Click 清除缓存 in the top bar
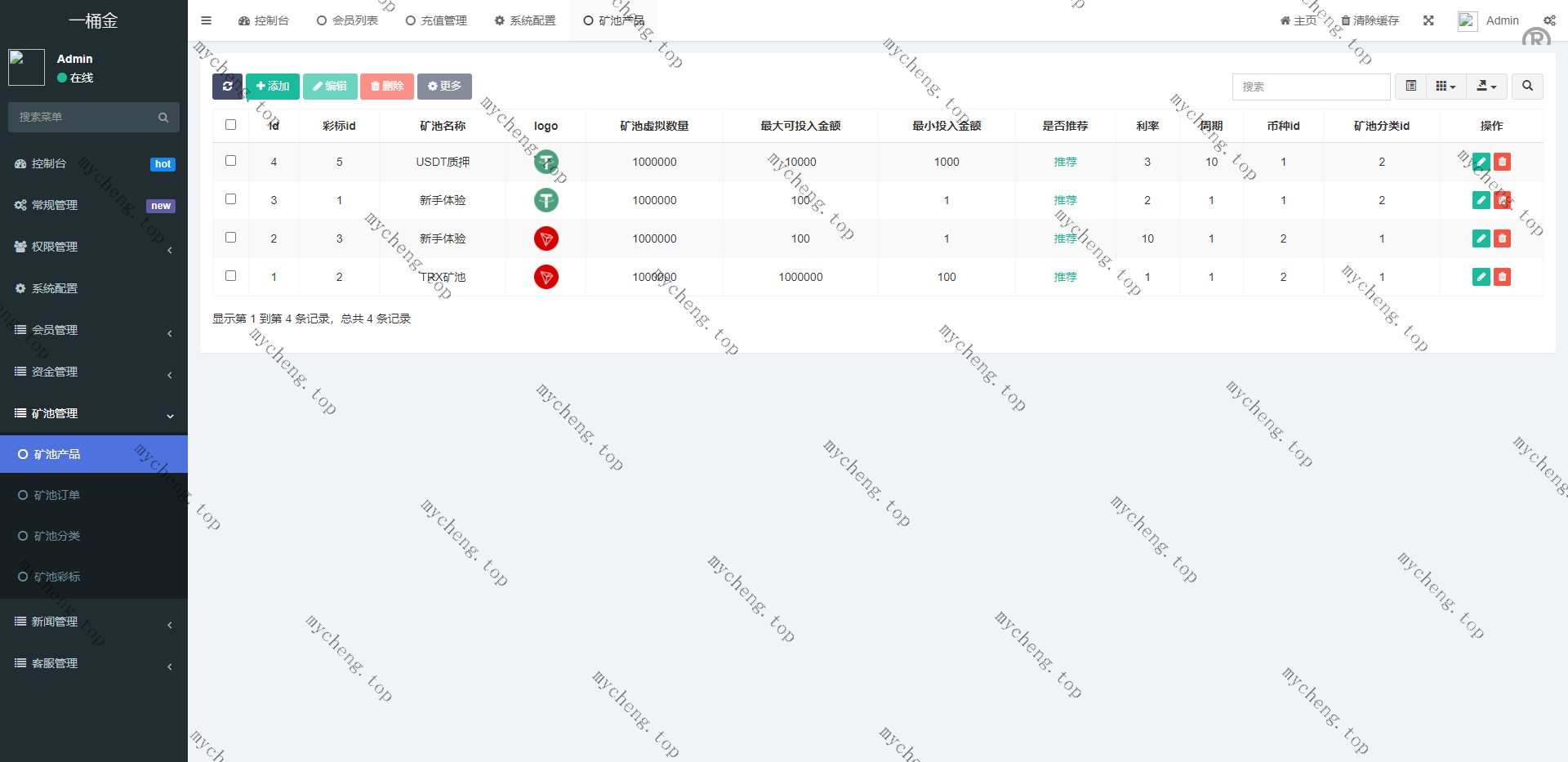Image resolution: width=1568 pixels, height=762 pixels. pyautogui.click(x=1370, y=20)
